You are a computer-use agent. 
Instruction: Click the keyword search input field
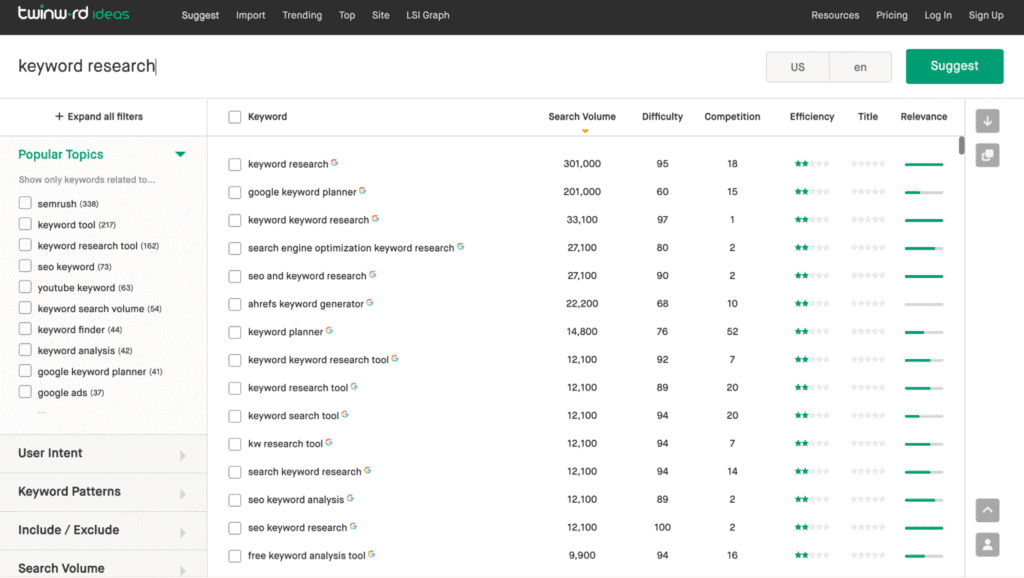coord(380,67)
